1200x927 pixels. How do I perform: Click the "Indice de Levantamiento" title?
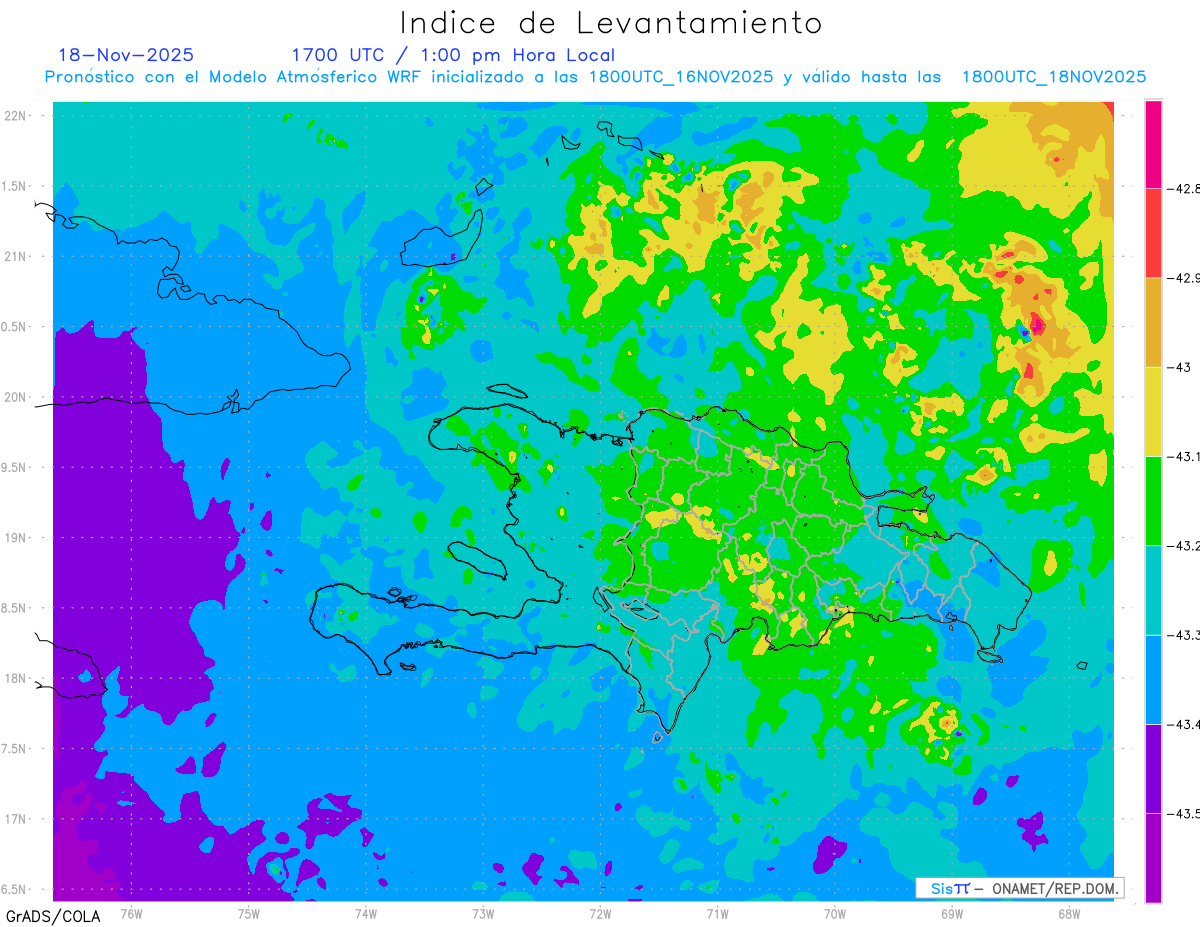point(611,22)
